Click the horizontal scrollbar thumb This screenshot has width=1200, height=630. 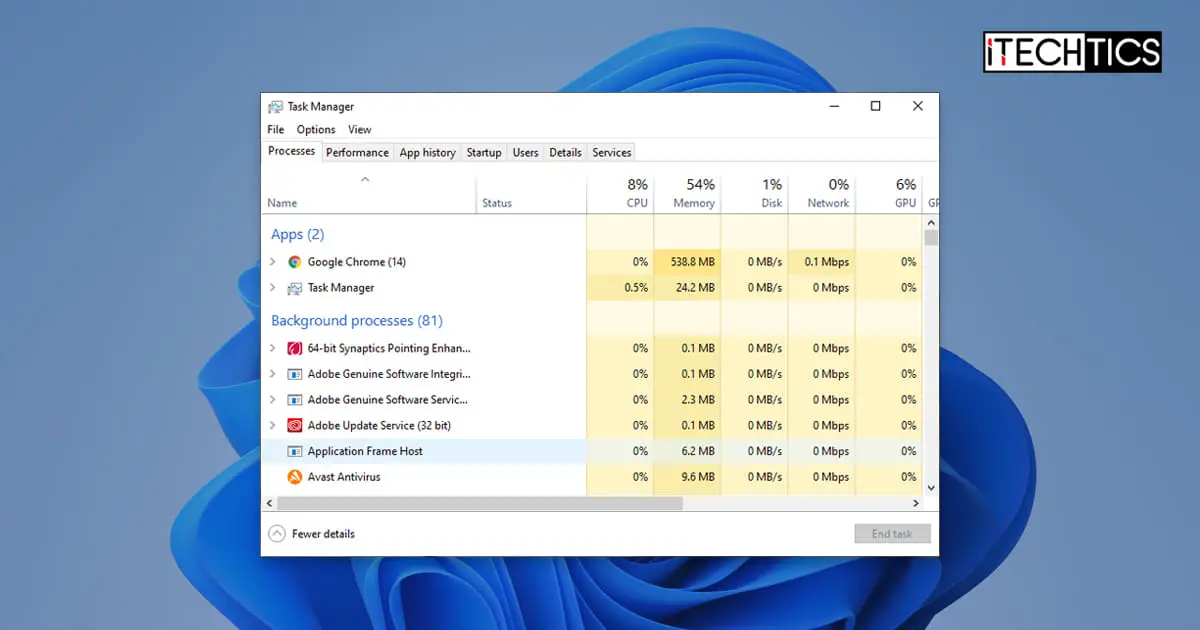click(480, 504)
